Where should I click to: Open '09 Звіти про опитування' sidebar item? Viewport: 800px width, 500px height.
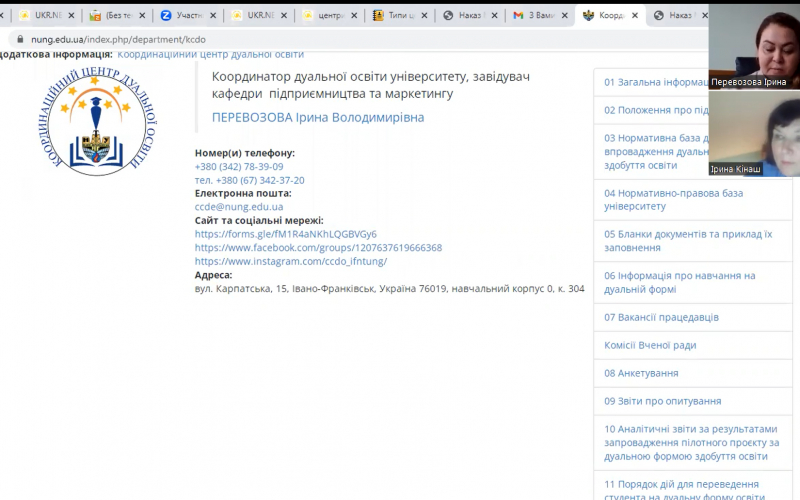point(693,402)
